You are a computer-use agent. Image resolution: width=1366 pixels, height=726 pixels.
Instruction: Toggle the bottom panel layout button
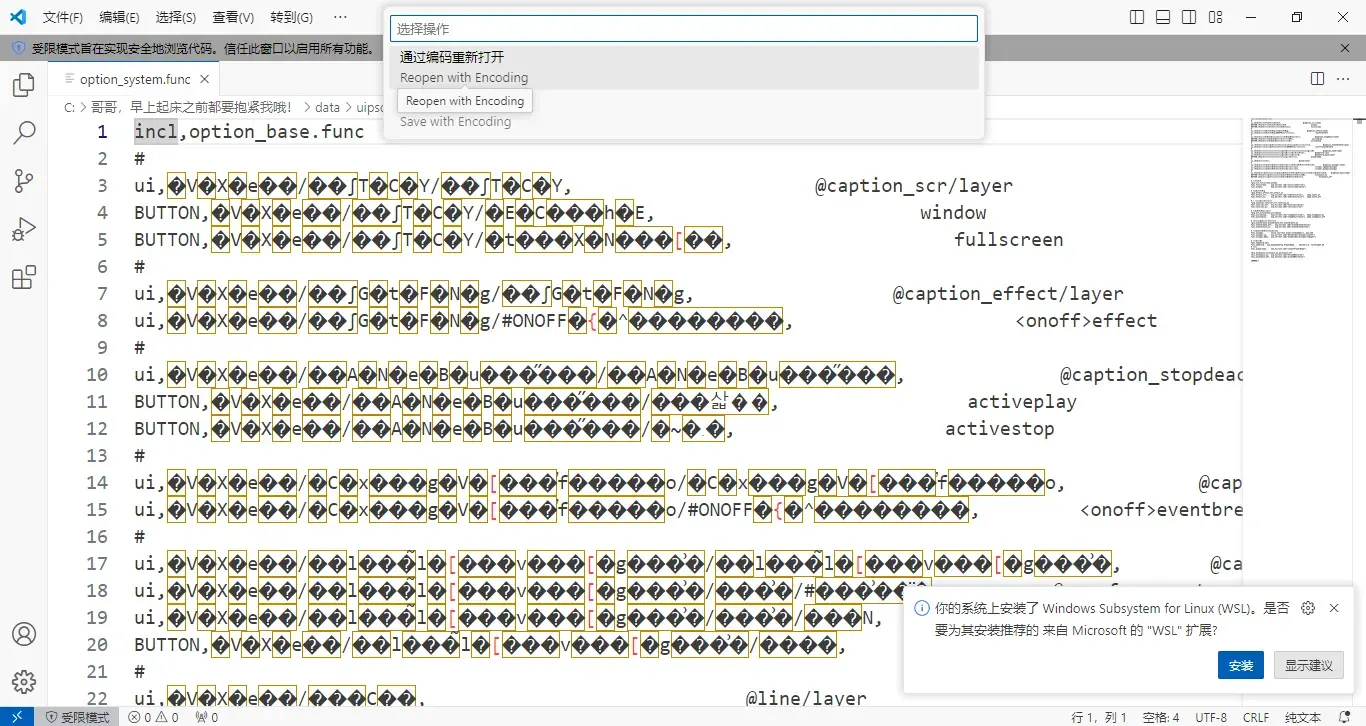point(1163,17)
